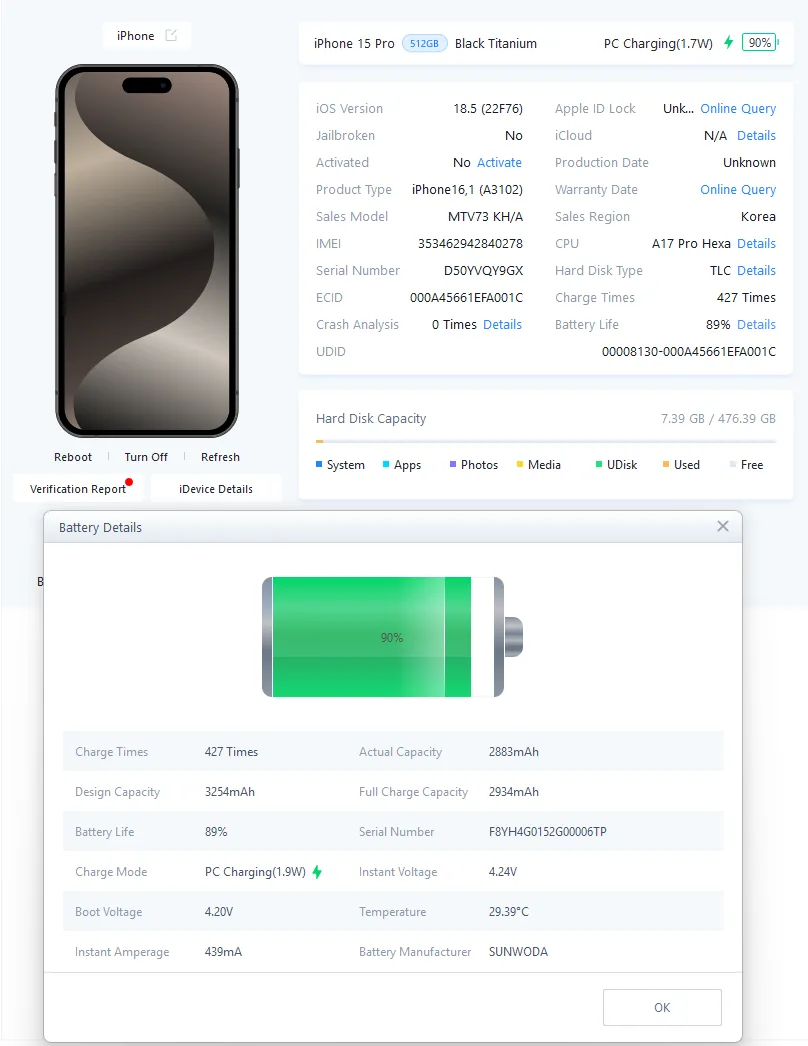
Task: Click the SUNWODA battery manufacturer value
Action: 518,952
